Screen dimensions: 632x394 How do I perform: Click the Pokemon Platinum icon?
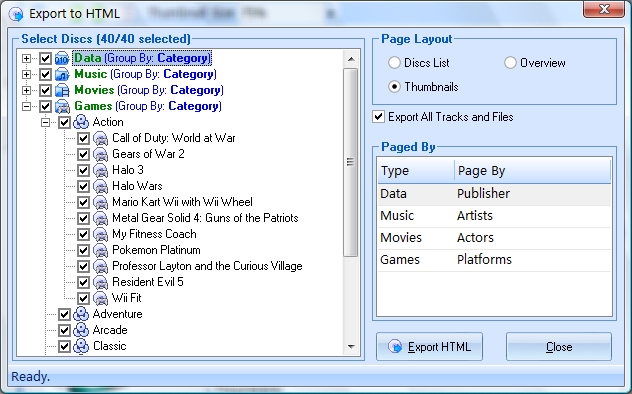100,250
